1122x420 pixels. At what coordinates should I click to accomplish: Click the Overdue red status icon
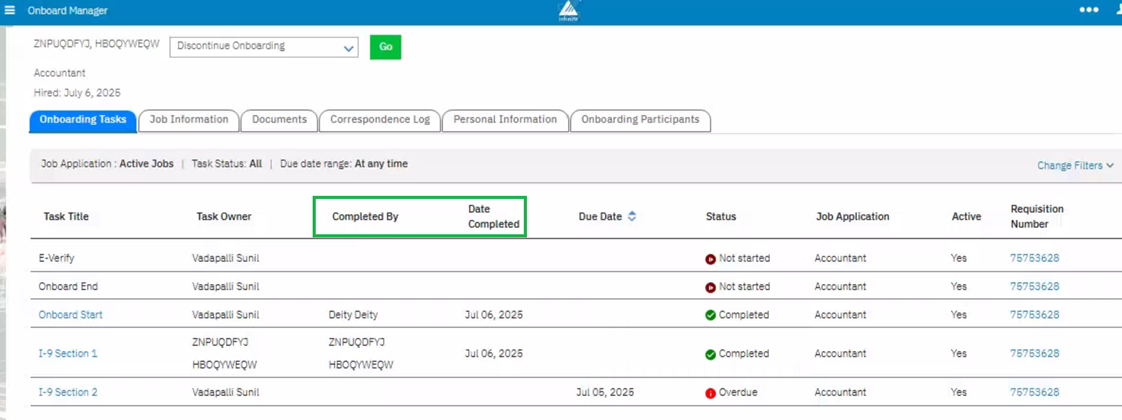click(710, 393)
